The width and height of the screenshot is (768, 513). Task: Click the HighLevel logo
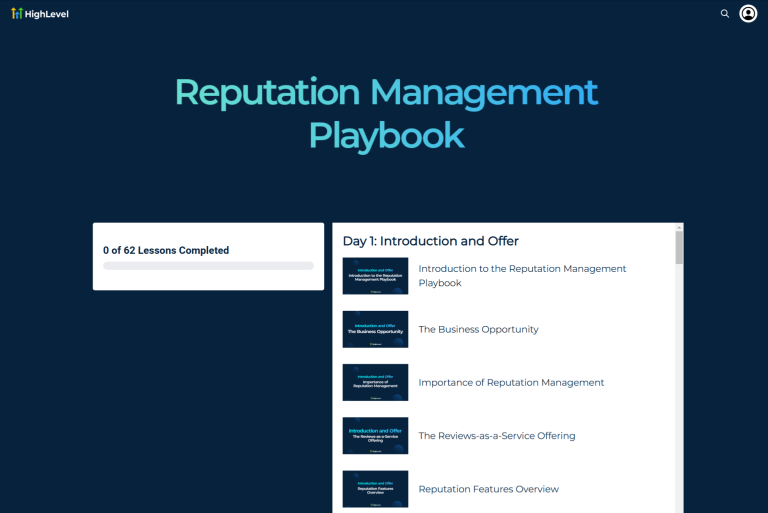click(x=17, y=14)
